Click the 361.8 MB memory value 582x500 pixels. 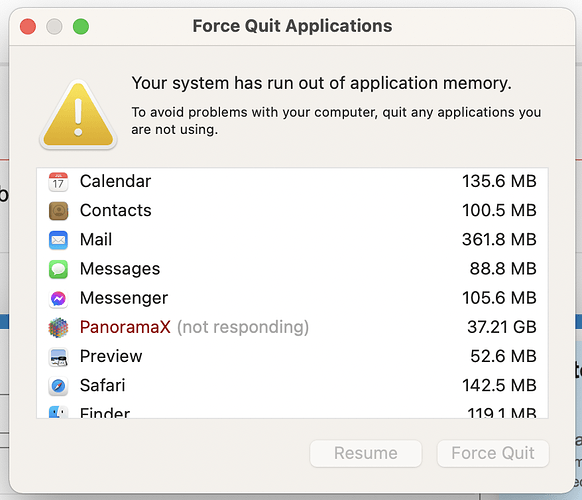[x=499, y=239]
